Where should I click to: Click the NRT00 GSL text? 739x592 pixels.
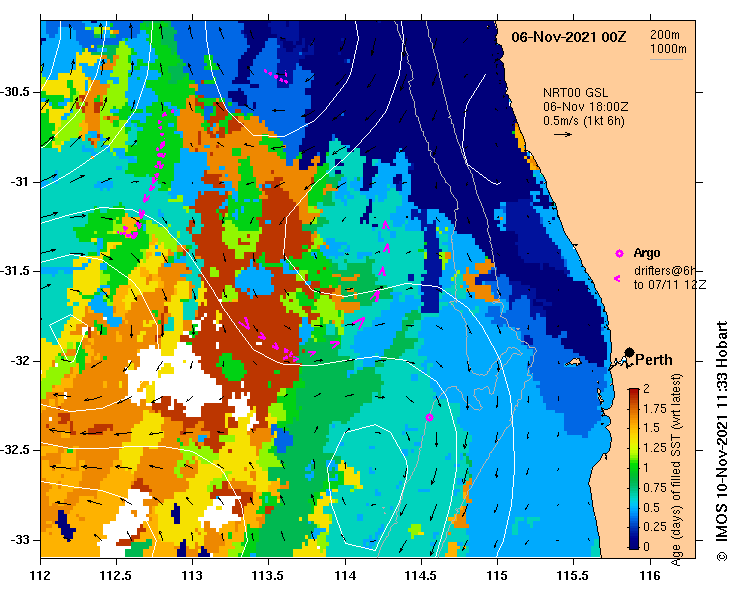pyautogui.click(x=575, y=93)
